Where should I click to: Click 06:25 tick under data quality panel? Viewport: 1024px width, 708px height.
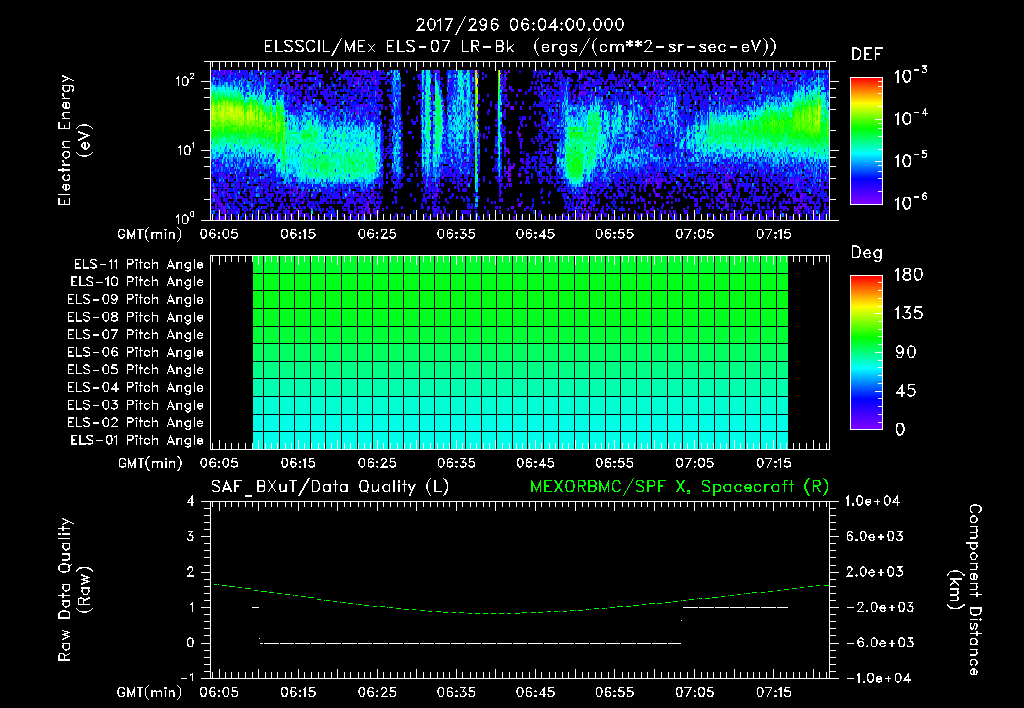point(377,692)
